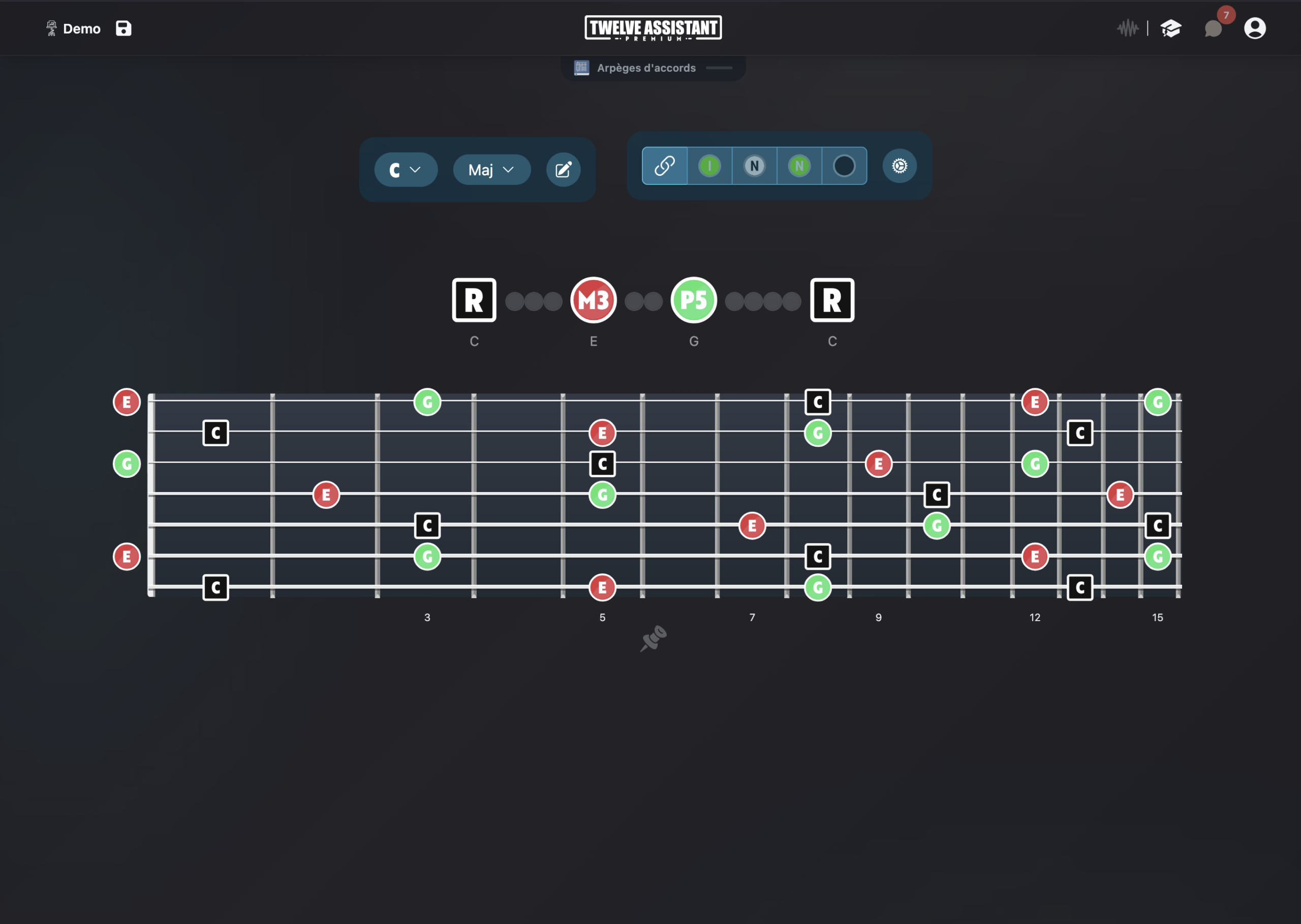Toggle the gray N note display
The height and width of the screenshot is (924, 1301).
[754, 166]
